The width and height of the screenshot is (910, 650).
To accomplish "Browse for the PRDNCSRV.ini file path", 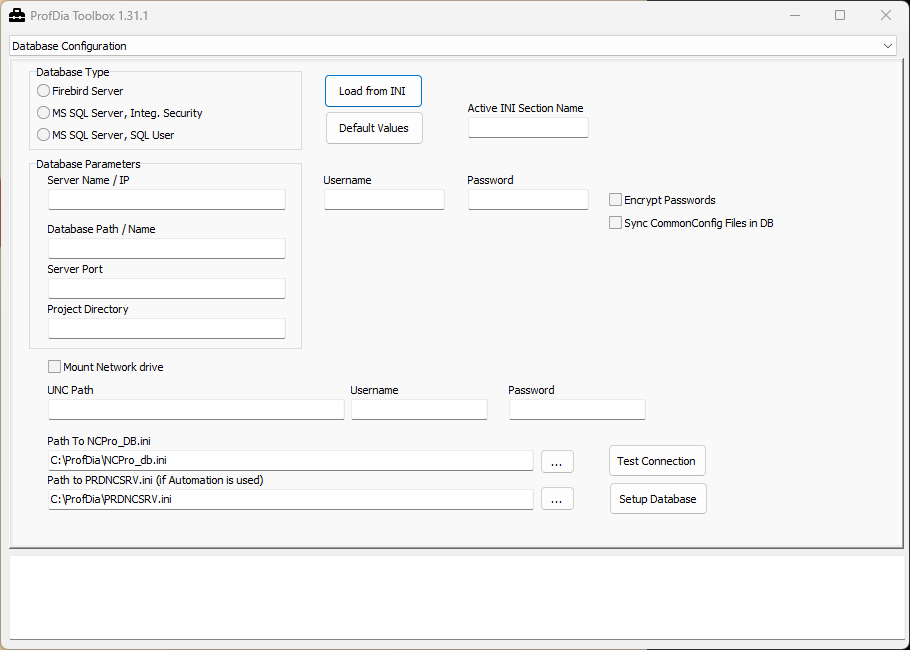I will tap(557, 499).
